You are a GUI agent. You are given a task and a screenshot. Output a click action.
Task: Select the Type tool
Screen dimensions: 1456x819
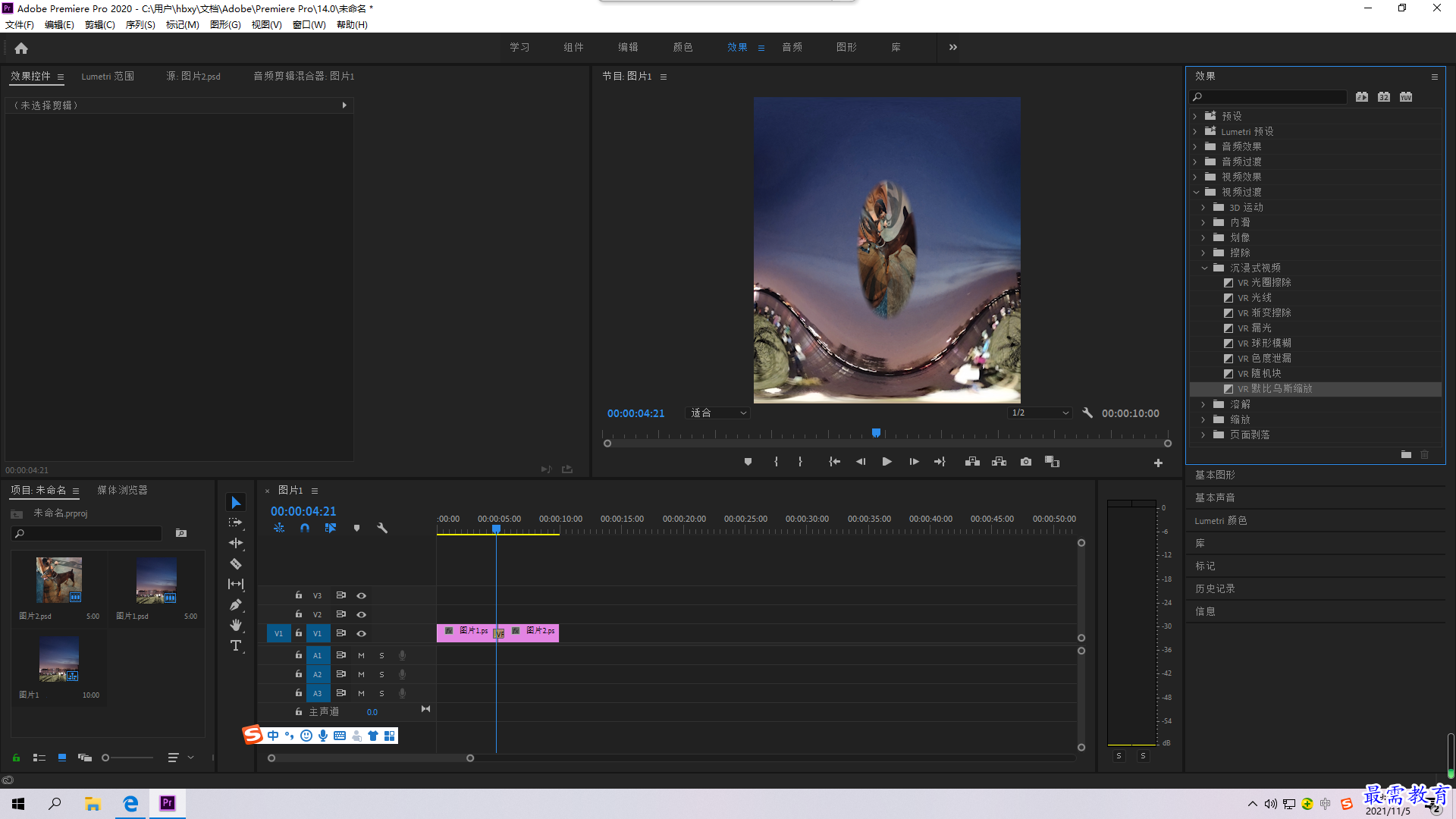pos(236,645)
